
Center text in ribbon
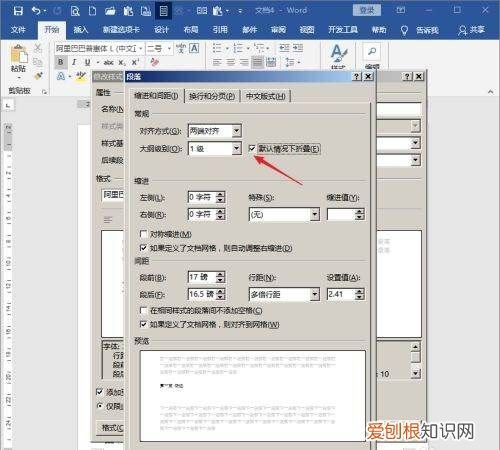click(x=231, y=62)
